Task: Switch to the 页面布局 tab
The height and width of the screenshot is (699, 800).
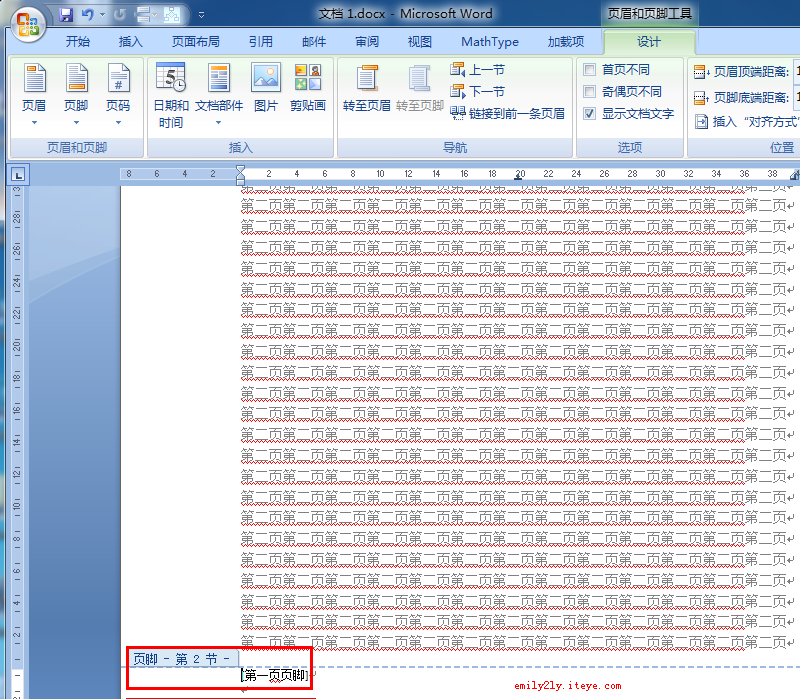Action: pyautogui.click(x=195, y=41)
